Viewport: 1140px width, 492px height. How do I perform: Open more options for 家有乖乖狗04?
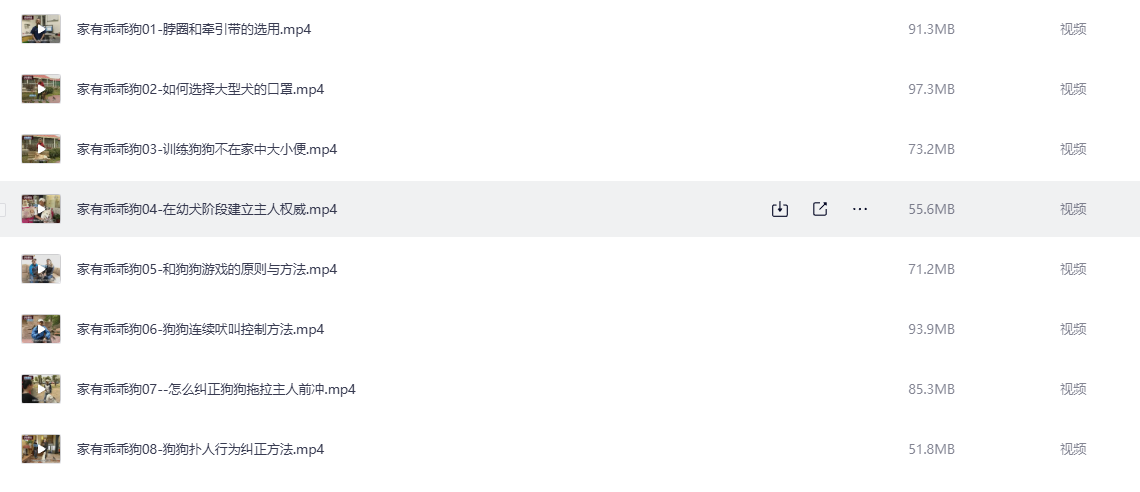(860, 209)
